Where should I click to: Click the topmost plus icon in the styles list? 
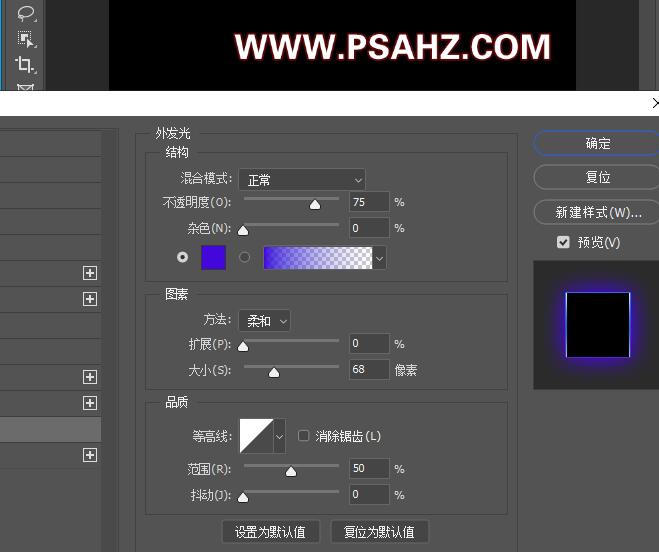90,273
